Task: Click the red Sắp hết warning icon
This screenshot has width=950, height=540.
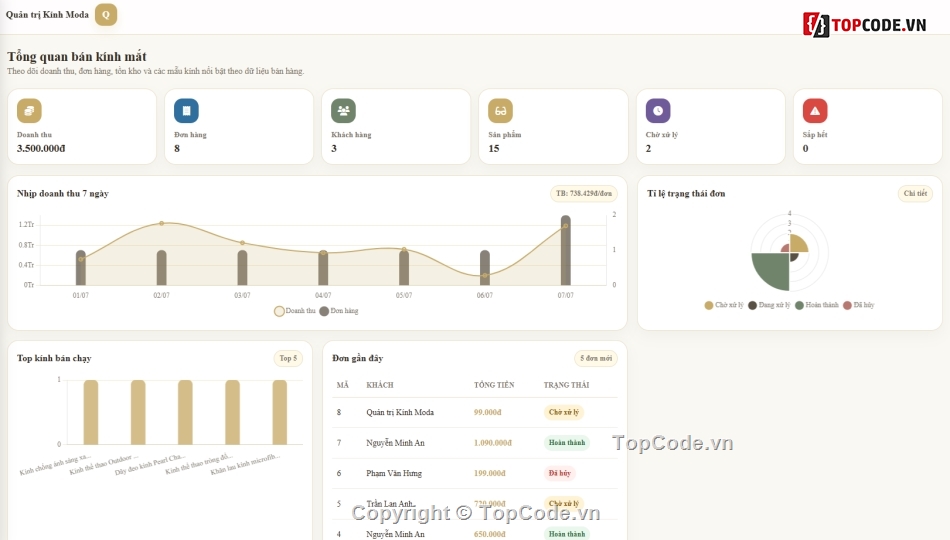Action: [x=815, y=111]
